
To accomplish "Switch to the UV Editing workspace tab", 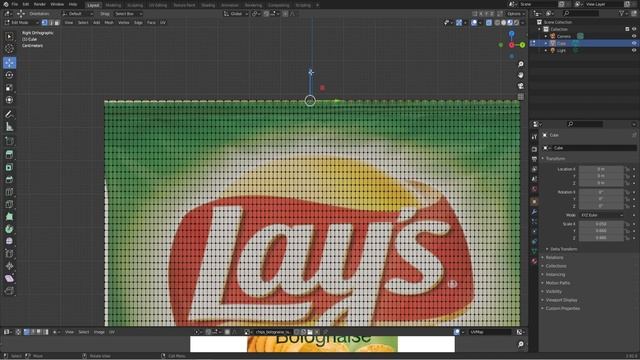I will pos(158,5).
